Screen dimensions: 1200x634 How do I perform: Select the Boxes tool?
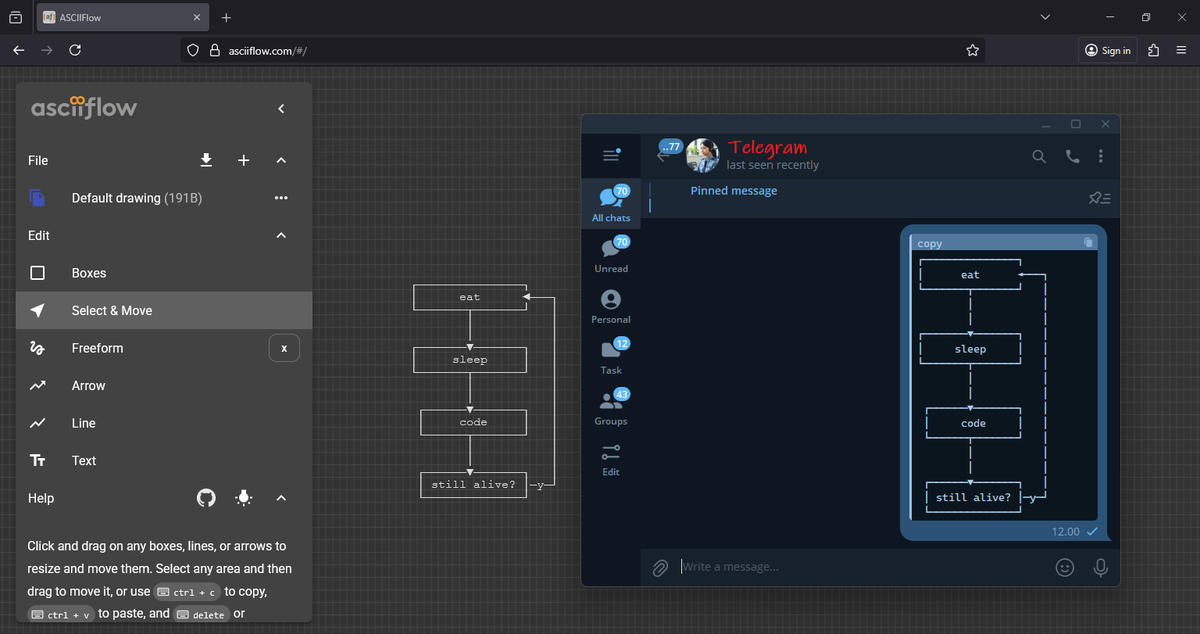coord(164,273)
